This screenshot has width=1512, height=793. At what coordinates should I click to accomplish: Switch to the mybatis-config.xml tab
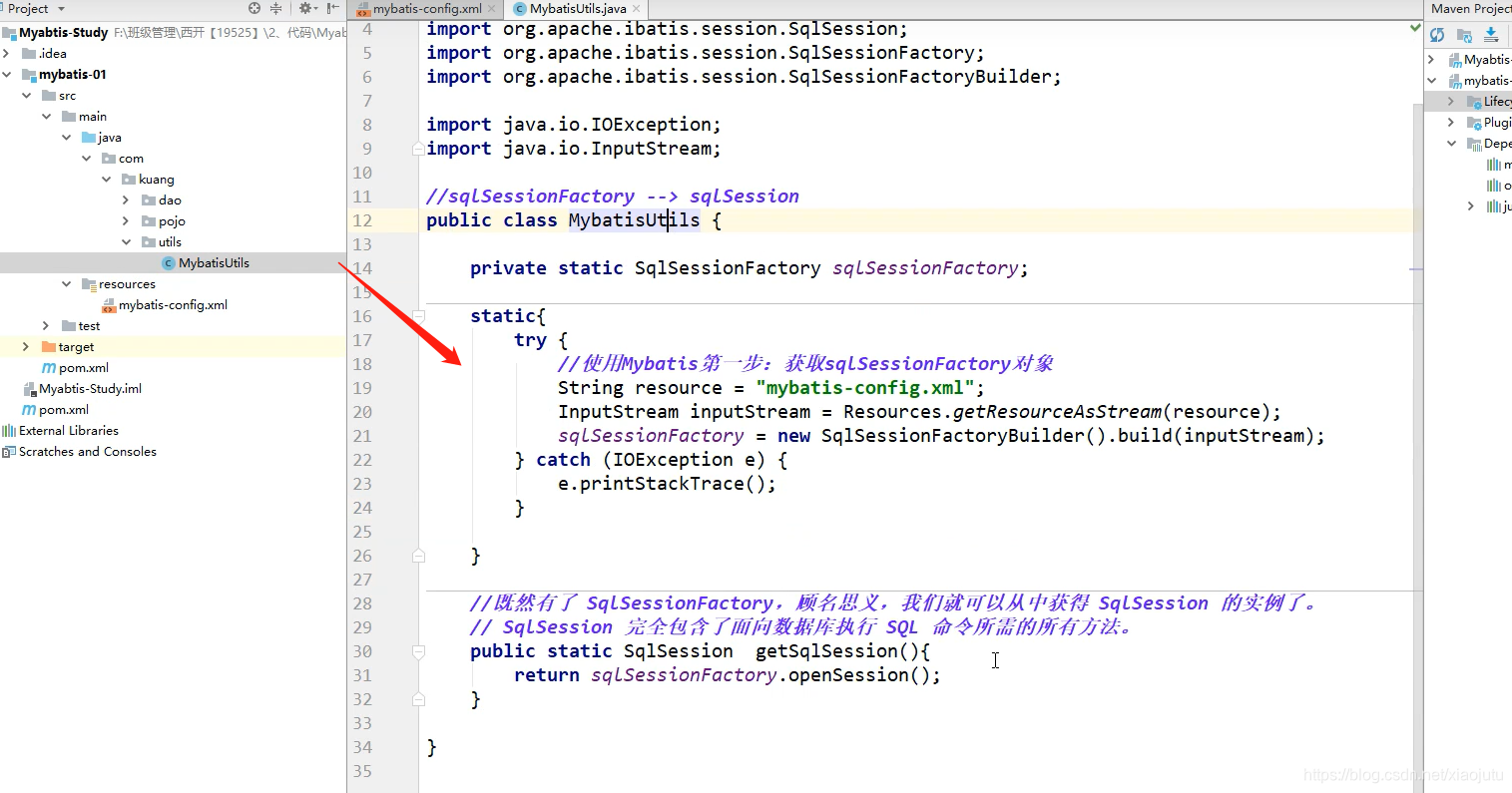427,9
